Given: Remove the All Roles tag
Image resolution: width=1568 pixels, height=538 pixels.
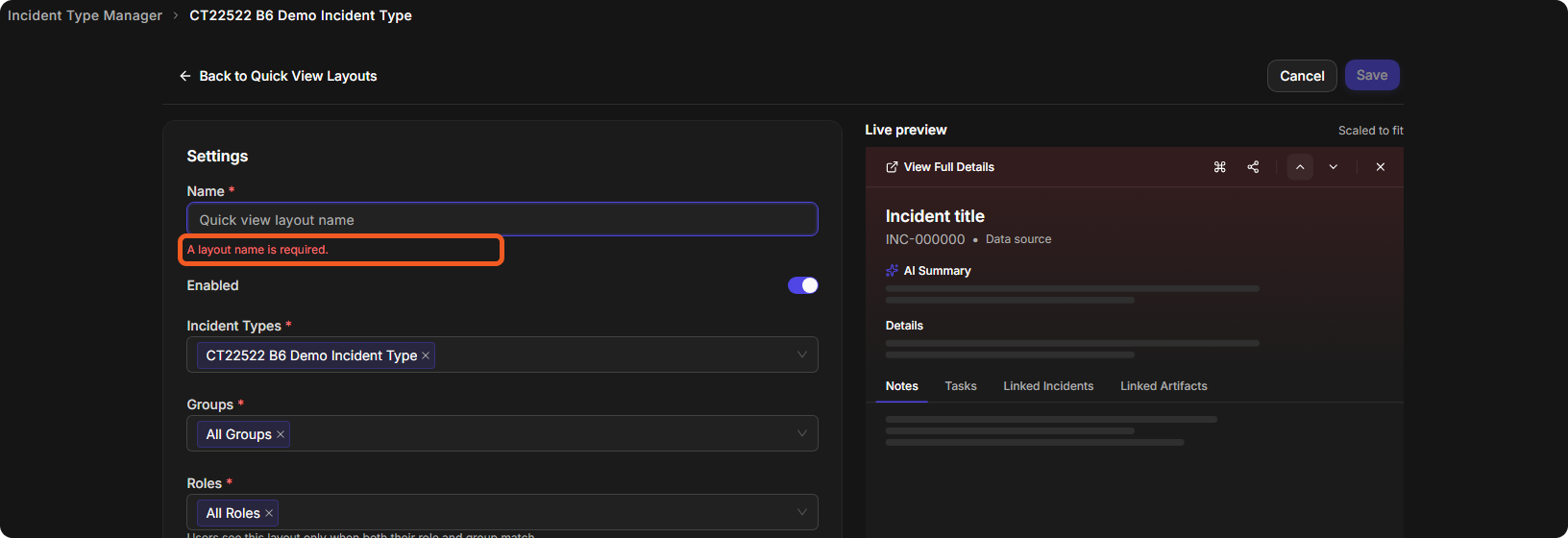Looking at the screenshot, I should click(x=269, y=513).
